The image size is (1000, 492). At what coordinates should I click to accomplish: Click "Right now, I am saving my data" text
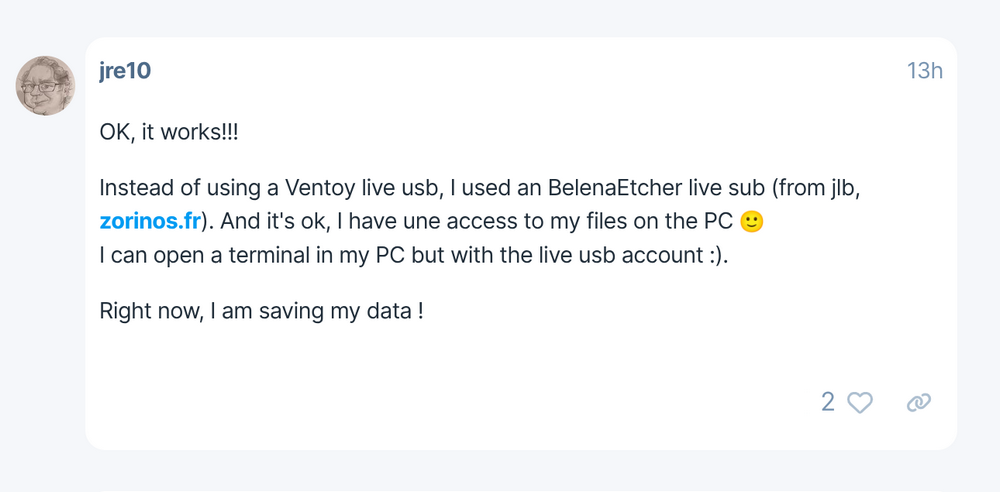pos(261,311)
